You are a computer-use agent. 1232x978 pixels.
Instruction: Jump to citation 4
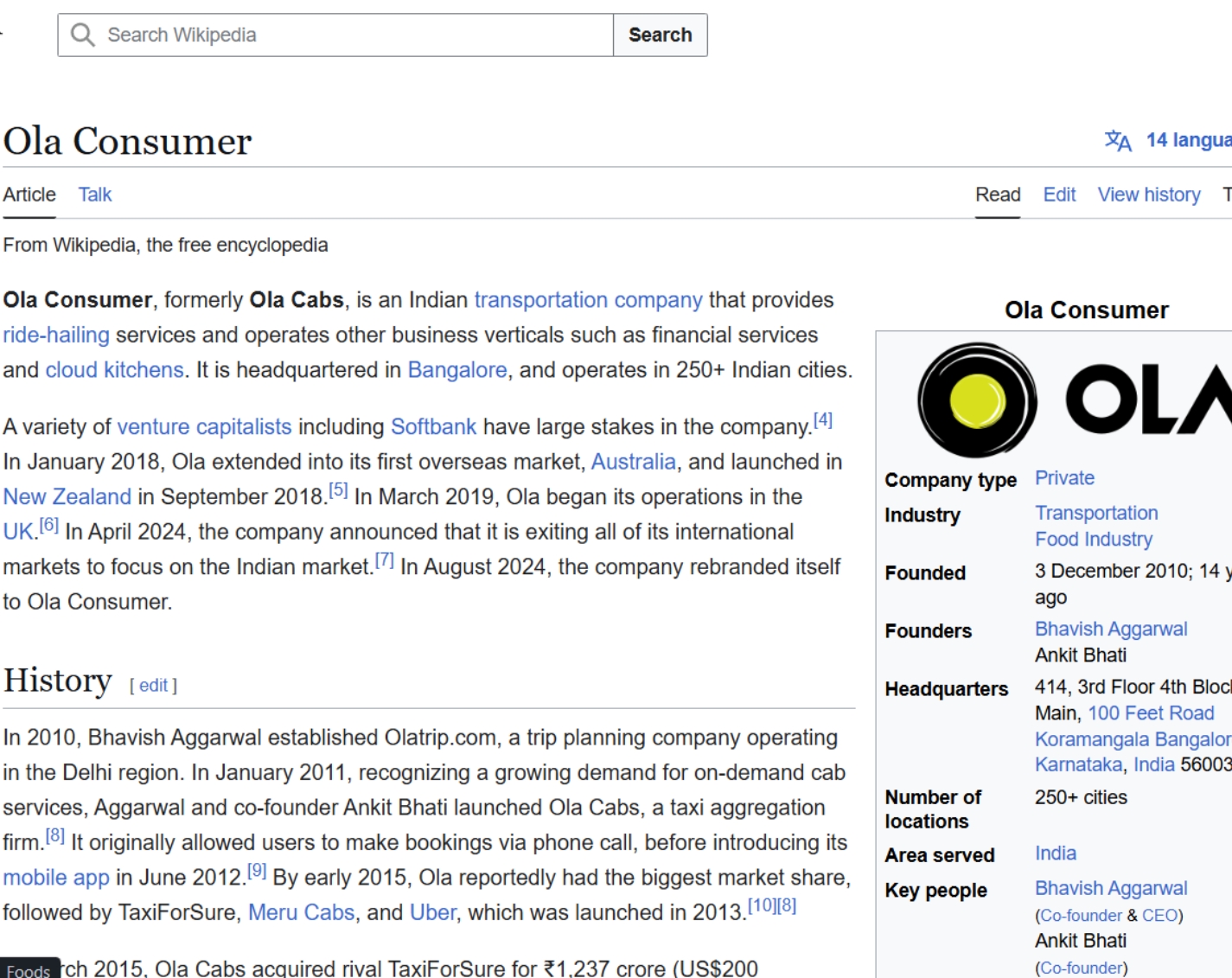pos(823,420)
